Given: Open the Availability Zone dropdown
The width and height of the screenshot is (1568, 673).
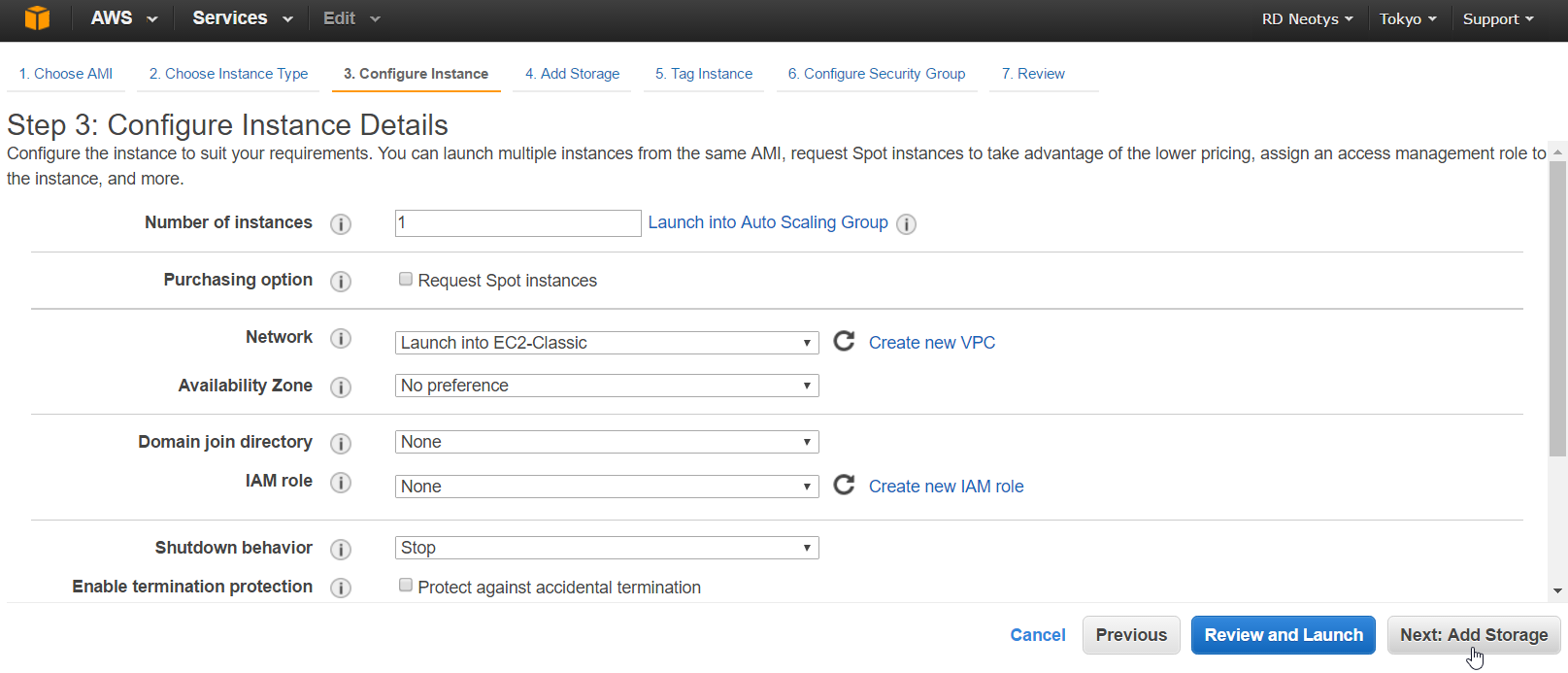Looking at the screenshot, I should coord(607,386).
